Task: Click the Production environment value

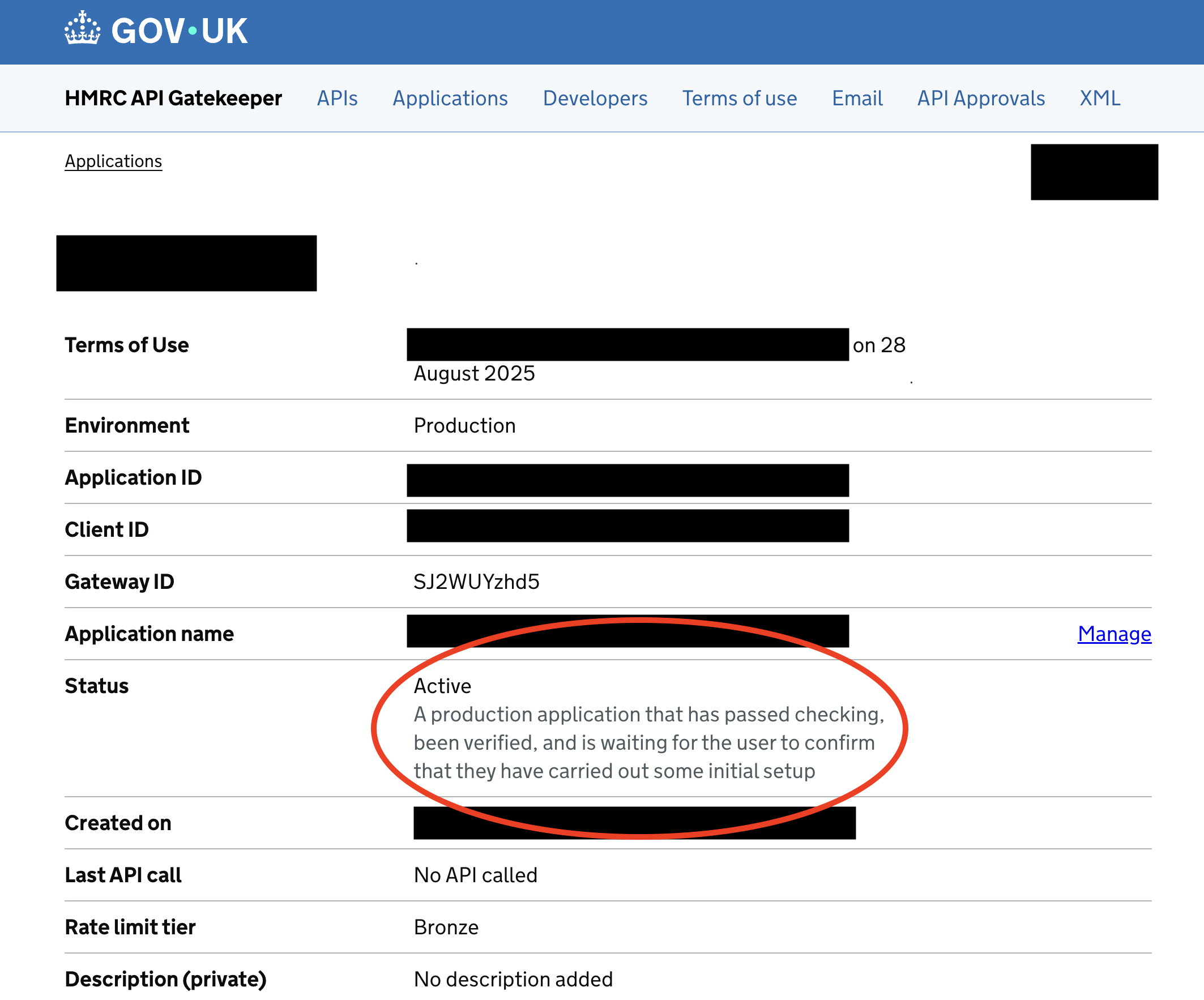Action: pos(464,425)
